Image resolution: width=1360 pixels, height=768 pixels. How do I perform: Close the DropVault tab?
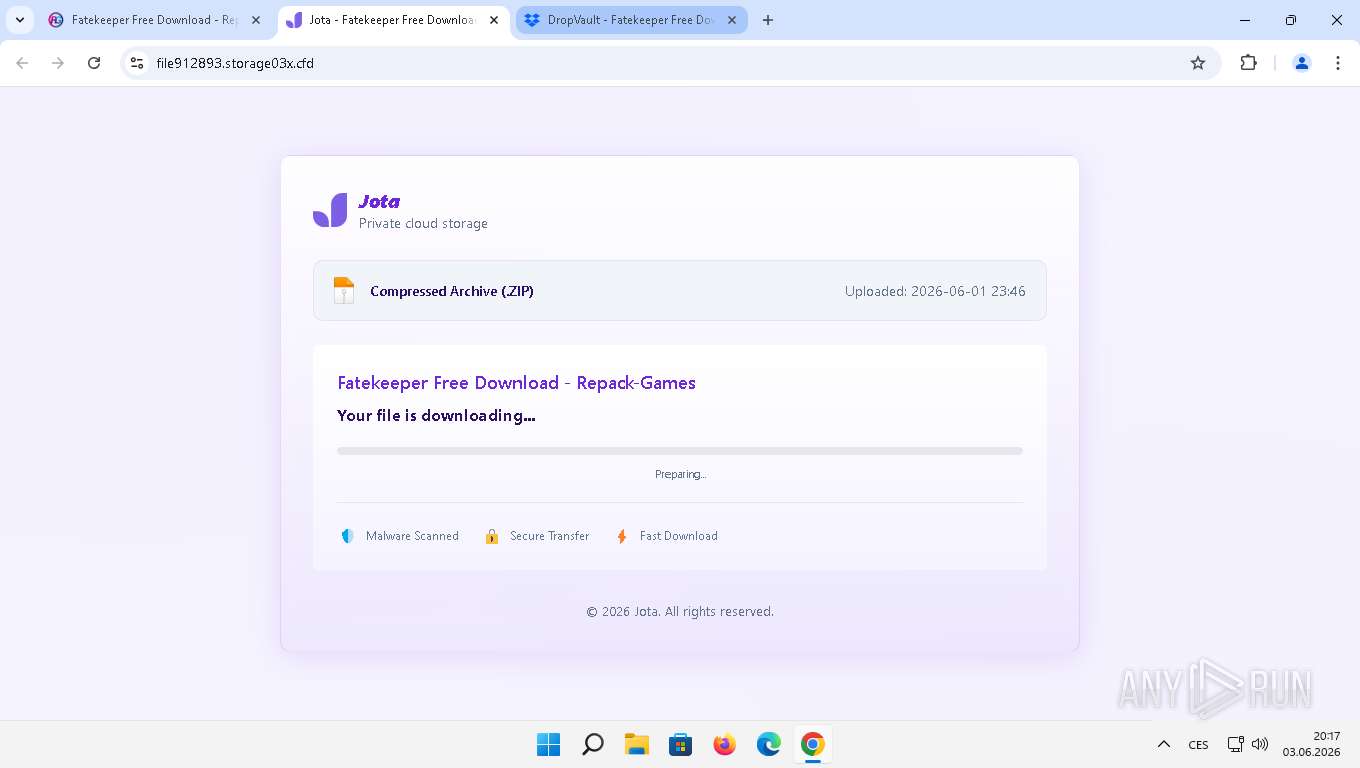(x=731, y=20)
